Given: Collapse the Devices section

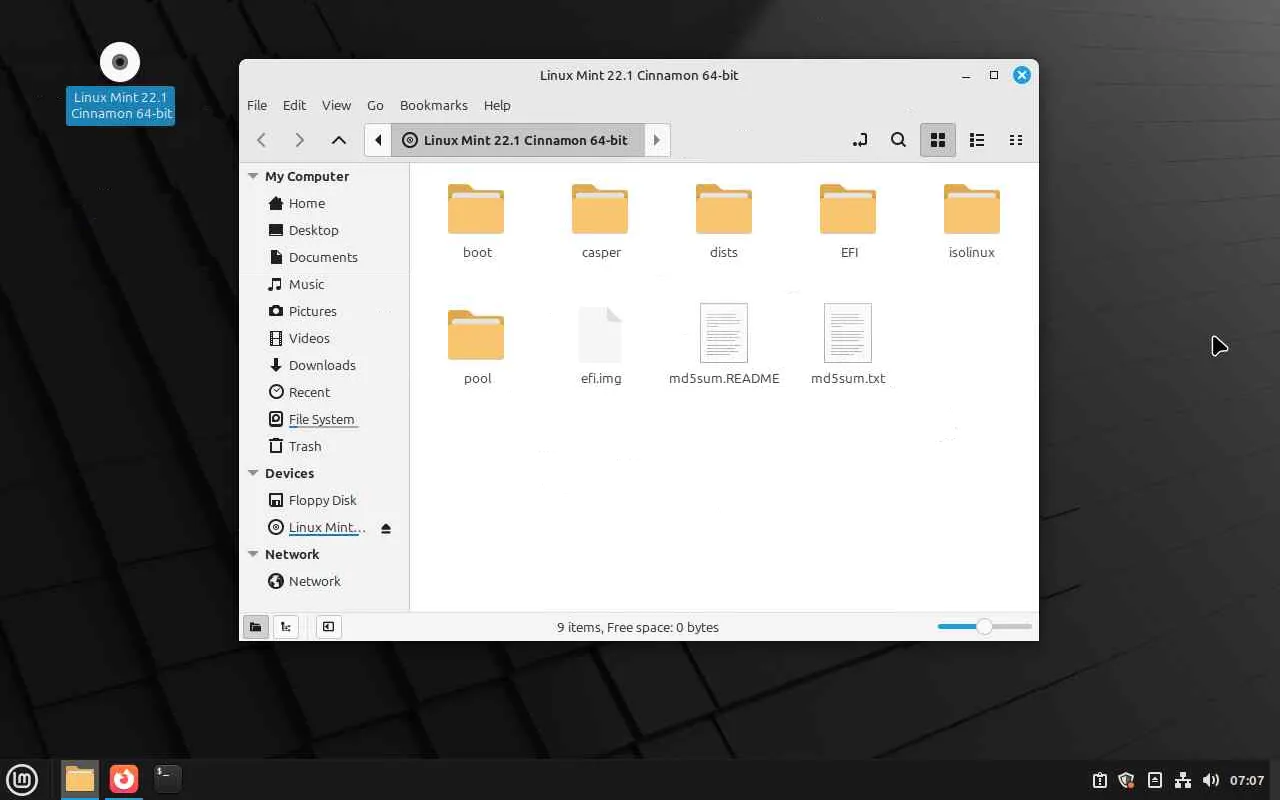Looking at the screenshot, I should coord(253,473).
